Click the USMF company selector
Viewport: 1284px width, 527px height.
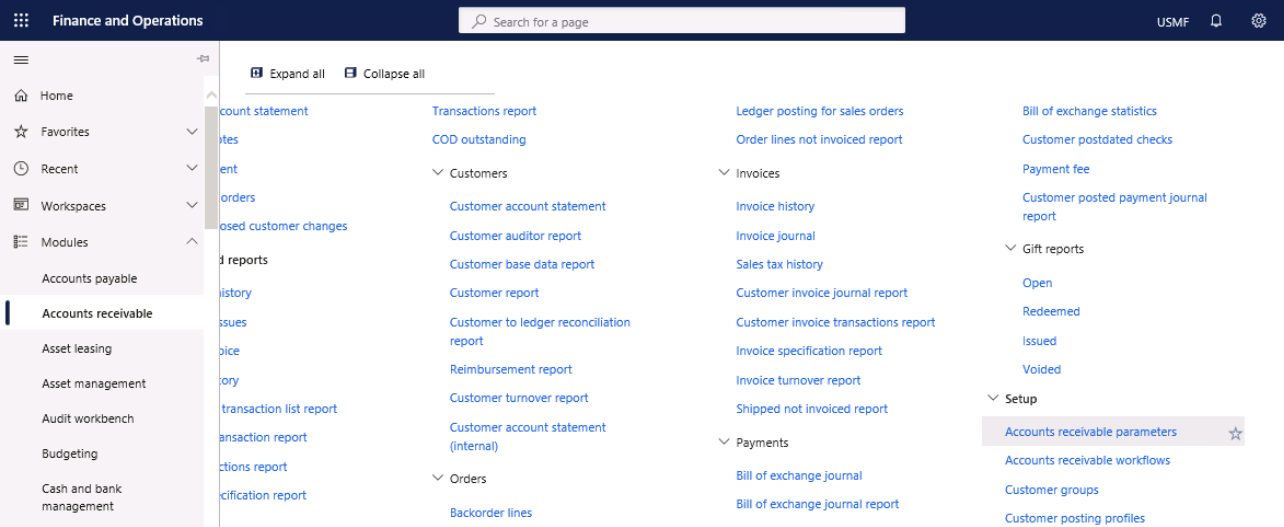pyautogui.click(x=1172, y=22)
